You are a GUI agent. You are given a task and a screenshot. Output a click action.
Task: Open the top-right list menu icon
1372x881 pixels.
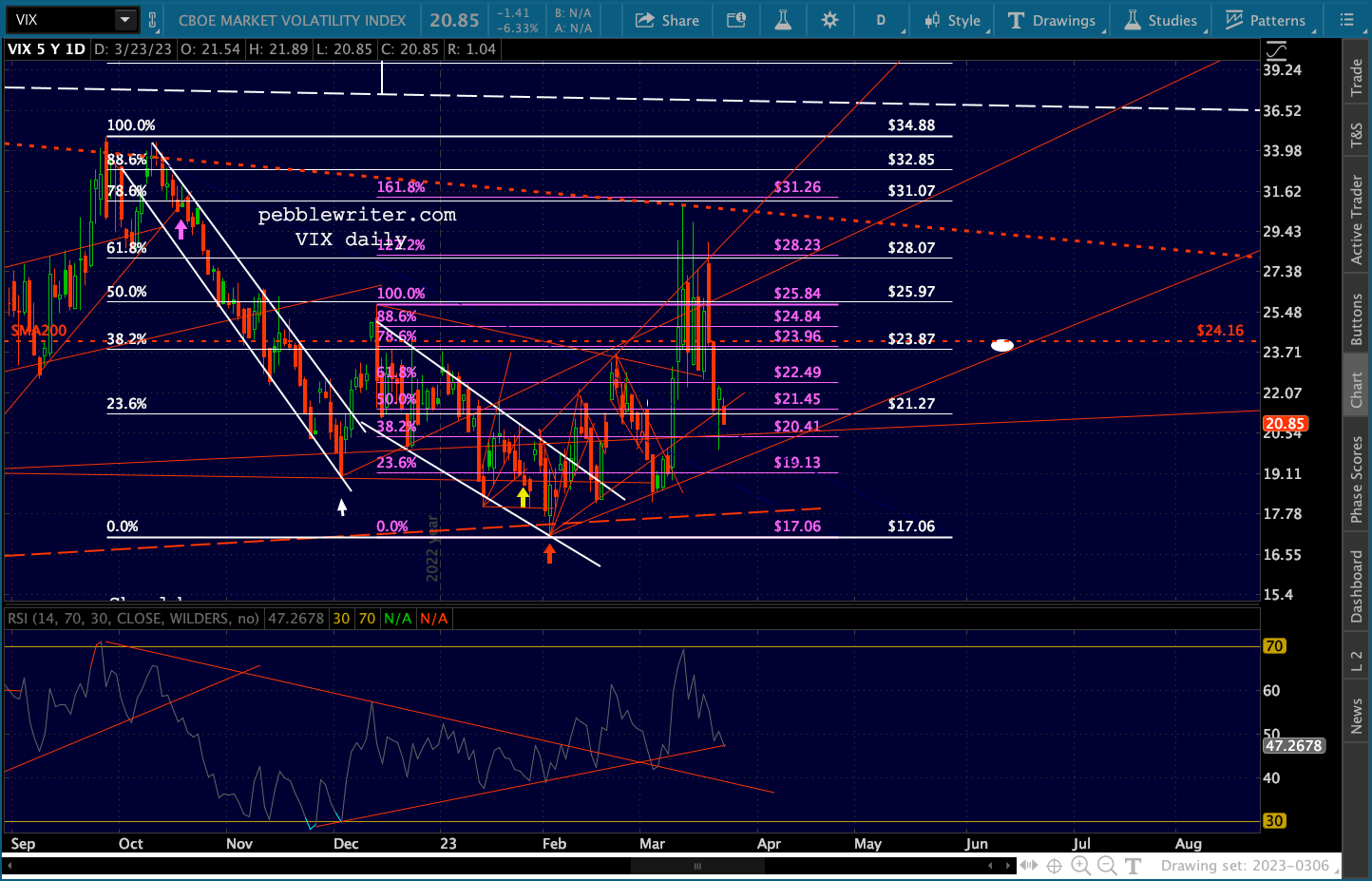coord(1346,20)
